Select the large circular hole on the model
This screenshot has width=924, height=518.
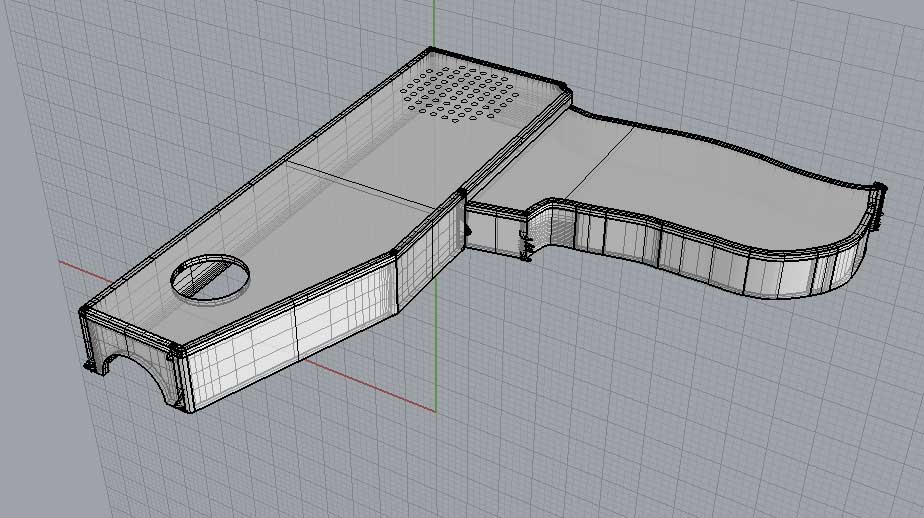tap(210, 278)
